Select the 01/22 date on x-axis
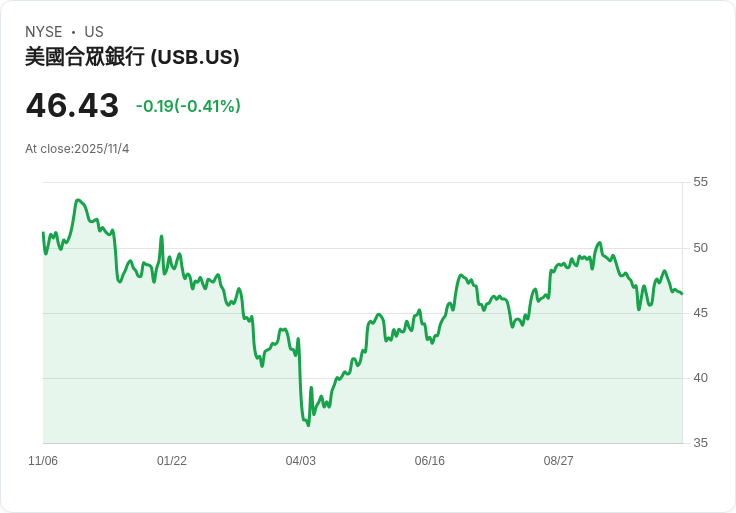The height and width of the screenshot is (513, 736). 172,461
